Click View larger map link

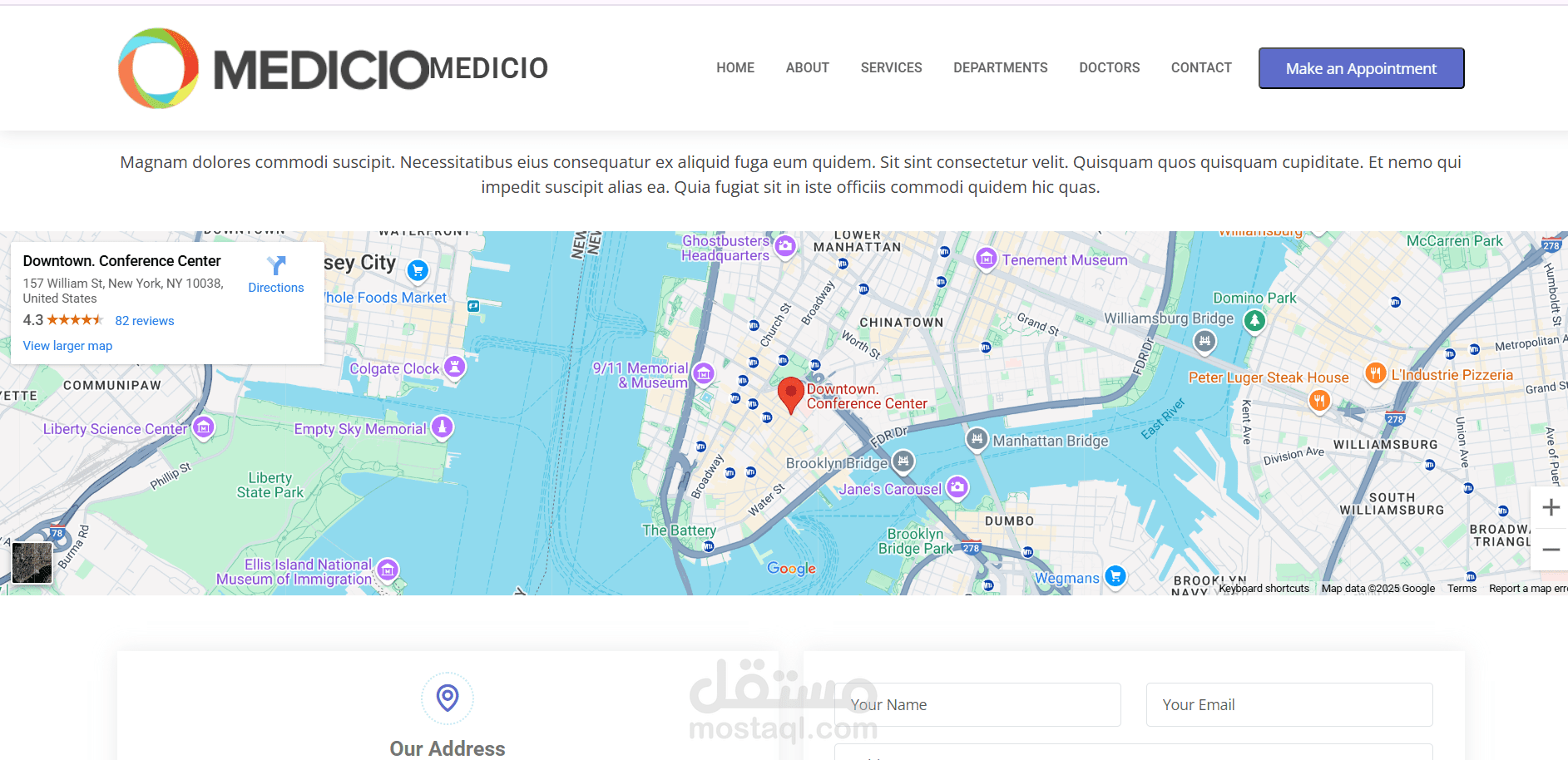coord(67,346)
